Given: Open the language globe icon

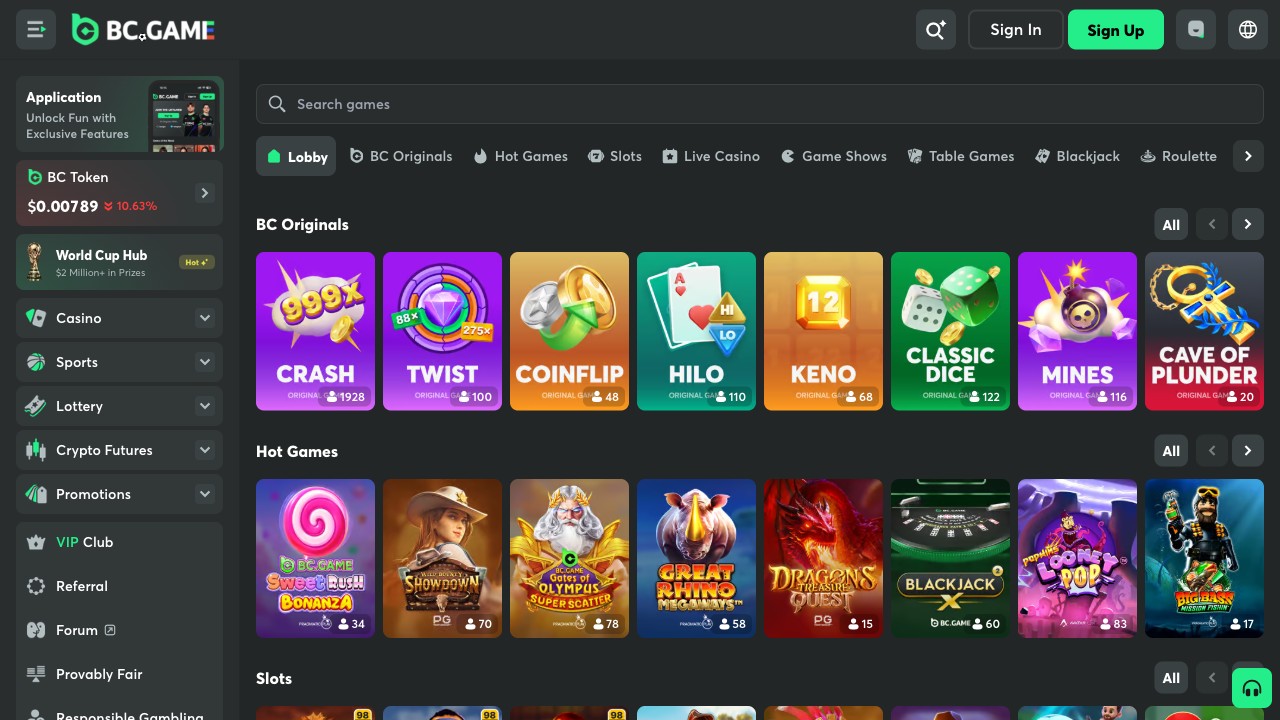Looking at the screenshot, I should tap(1248, 30).
